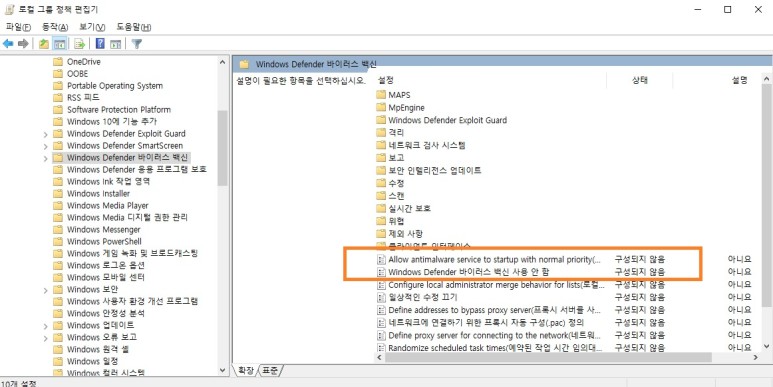The image size is (773, 387).
Task: Click the Up one level folder icon
Action: [x=44, y=44]
